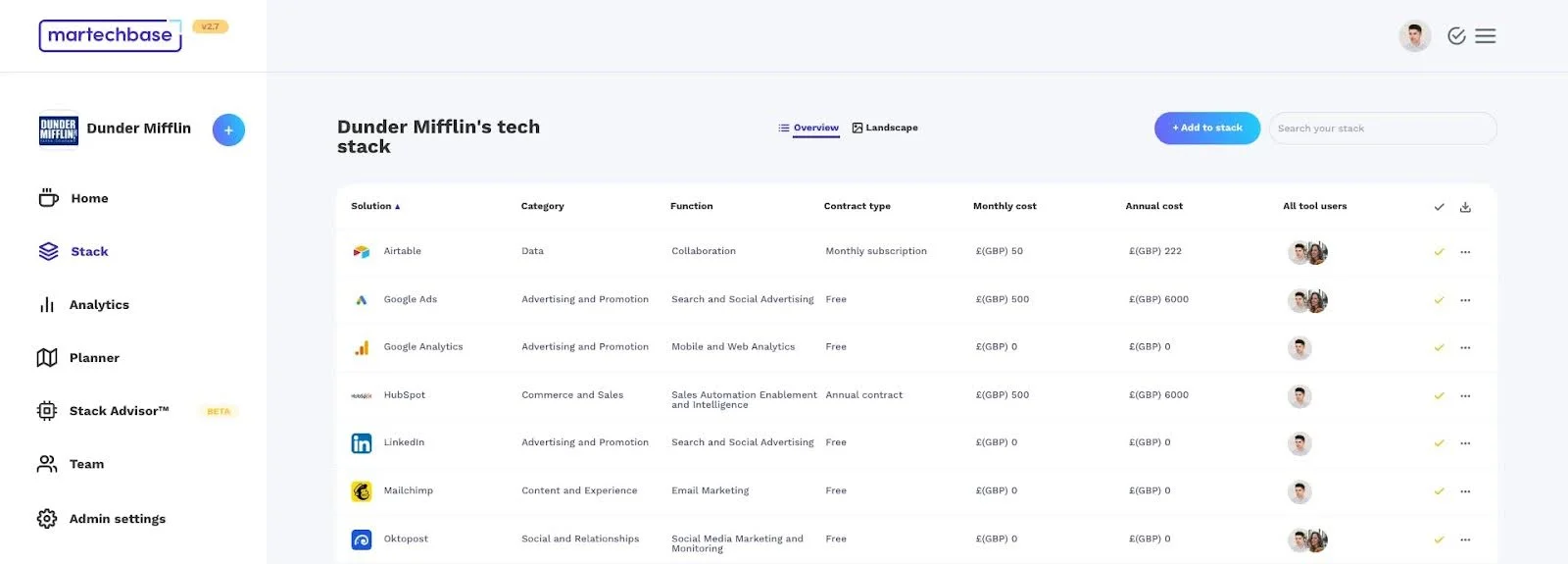Select Monthly subscription in Airtable row

tap(875, 251)
